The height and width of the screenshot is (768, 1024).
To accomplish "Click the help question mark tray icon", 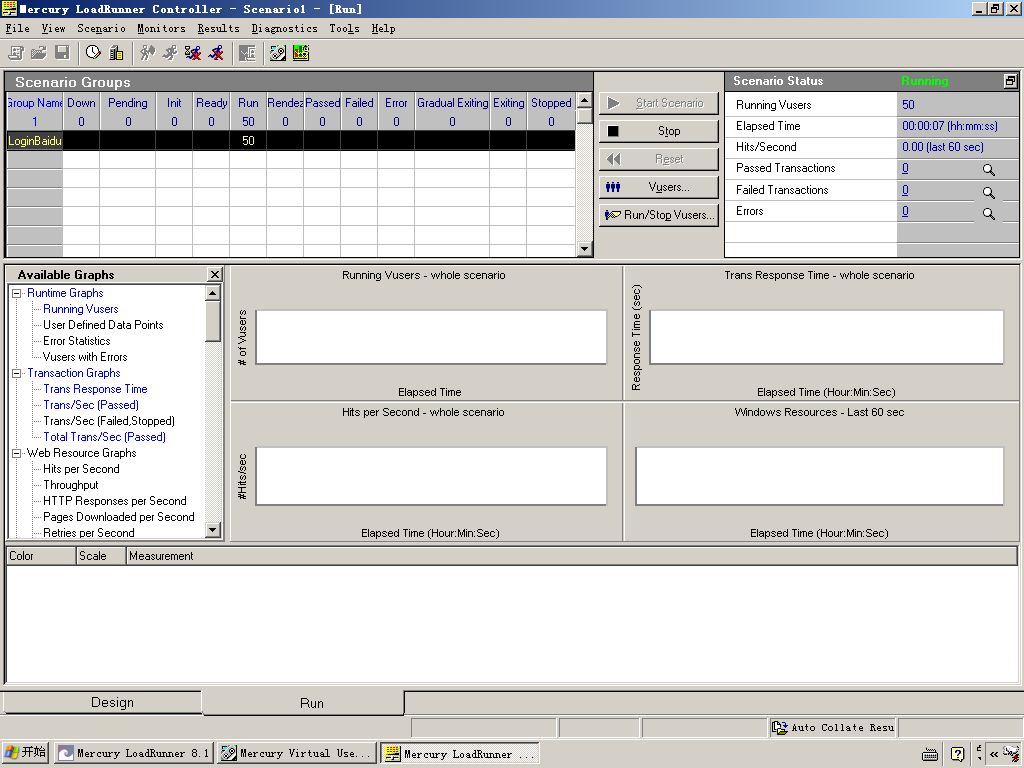I will (957, 754).
